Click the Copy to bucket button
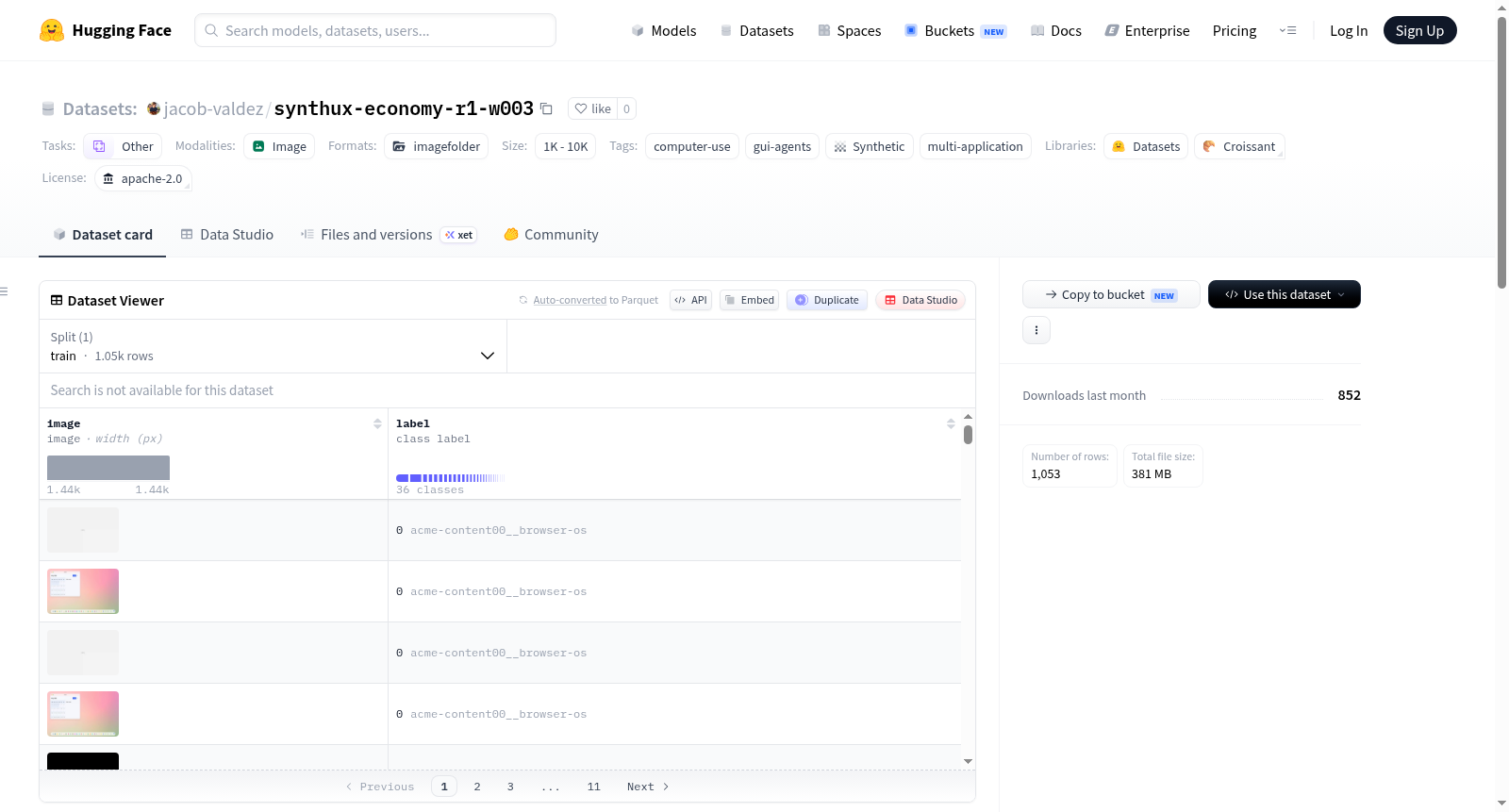Viewport: 1509px width, 812px height. click(1111, 294)
